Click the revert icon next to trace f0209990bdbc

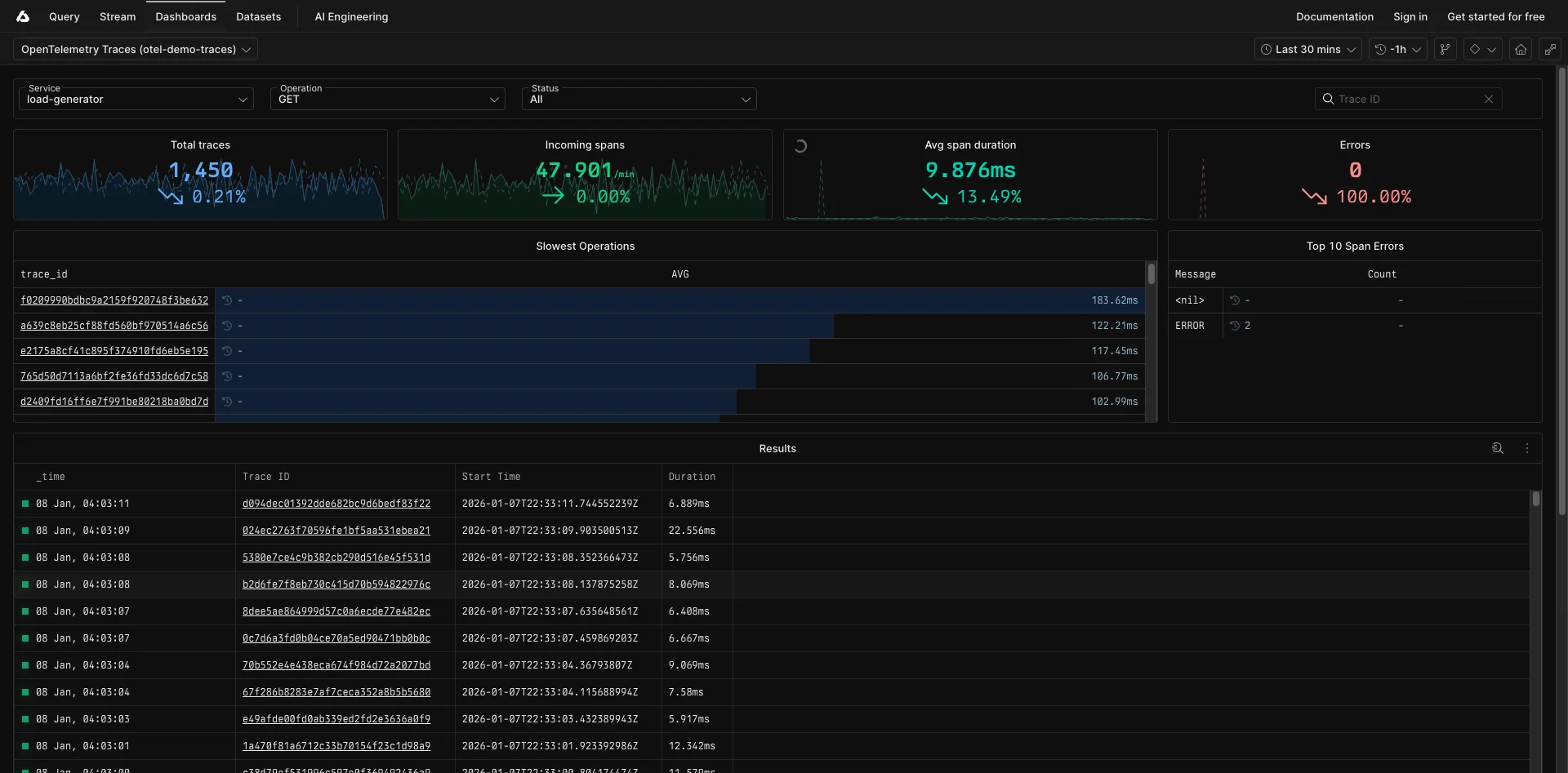pos(227,300)
